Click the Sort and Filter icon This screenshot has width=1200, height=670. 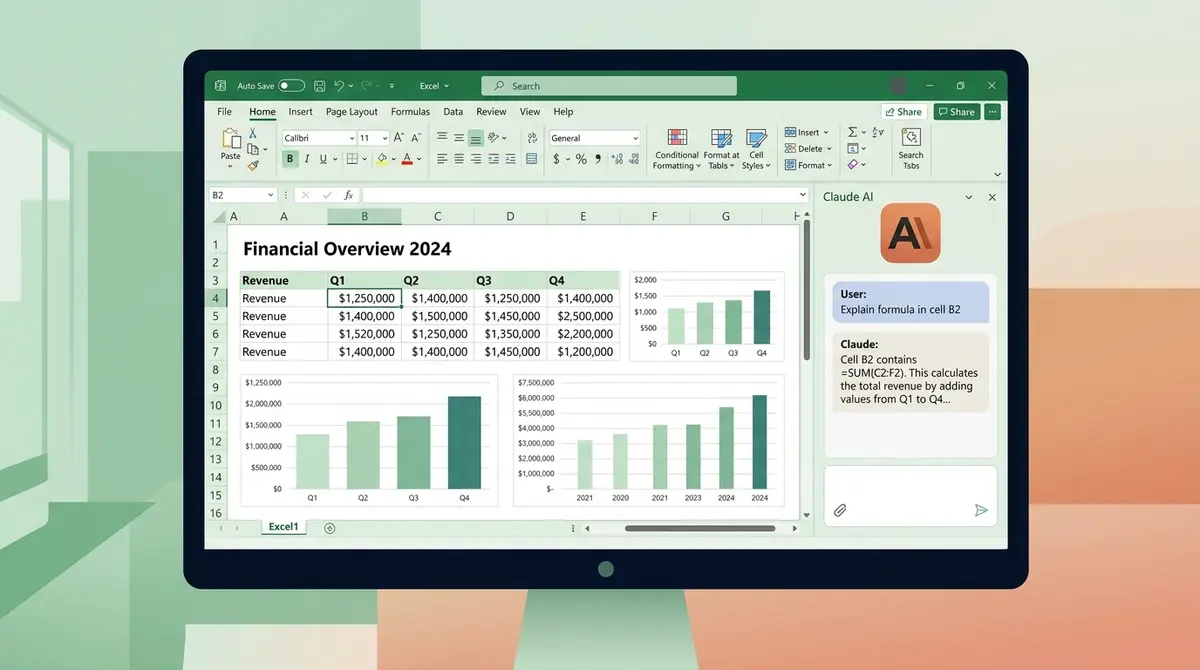tap(878, 132)
